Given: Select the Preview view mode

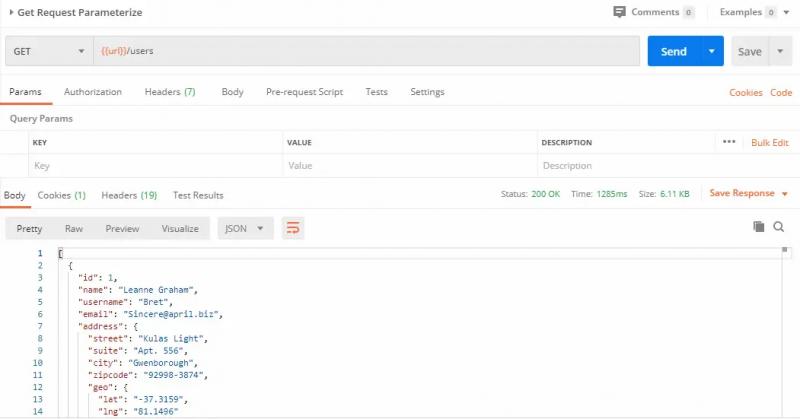Looking at the screenshot, I should [122, 229].
